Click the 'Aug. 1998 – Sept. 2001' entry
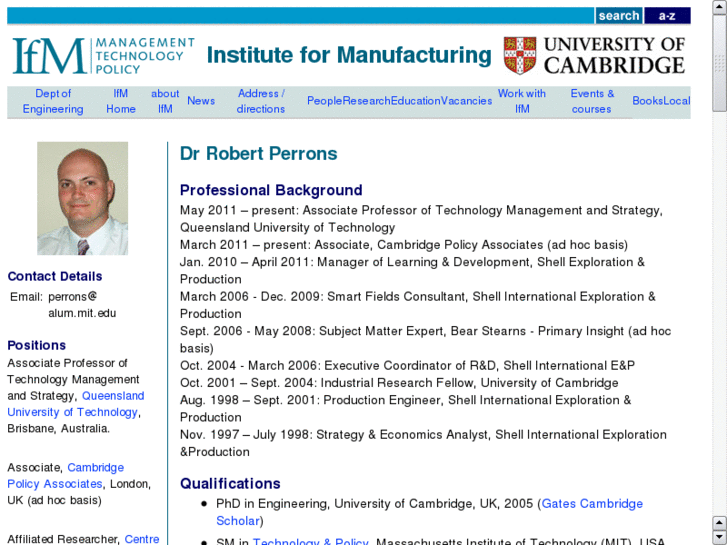 406,409
